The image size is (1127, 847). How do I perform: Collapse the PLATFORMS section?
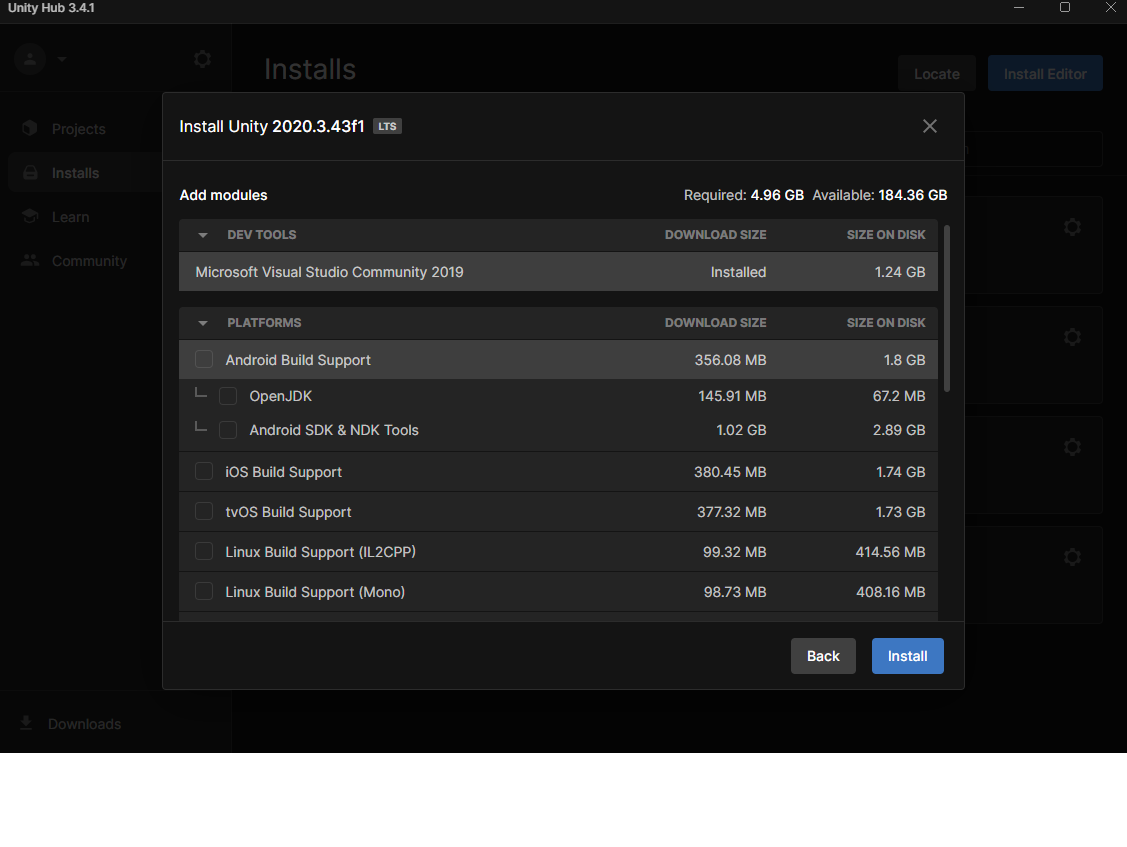pyautogui.click(x=202, y=322)
